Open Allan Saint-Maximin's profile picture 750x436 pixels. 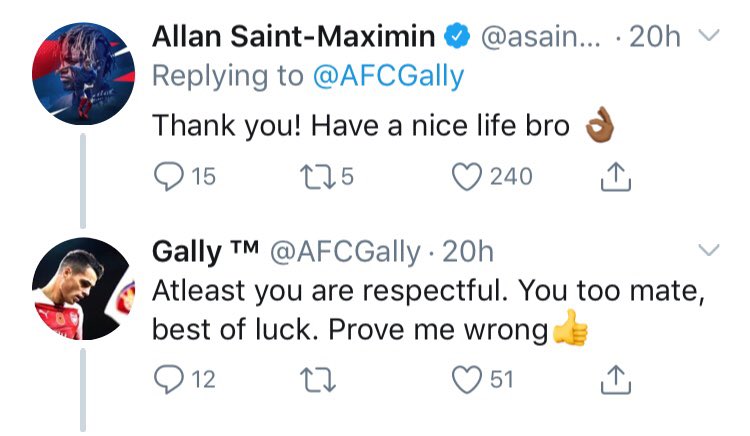point(83,74)
